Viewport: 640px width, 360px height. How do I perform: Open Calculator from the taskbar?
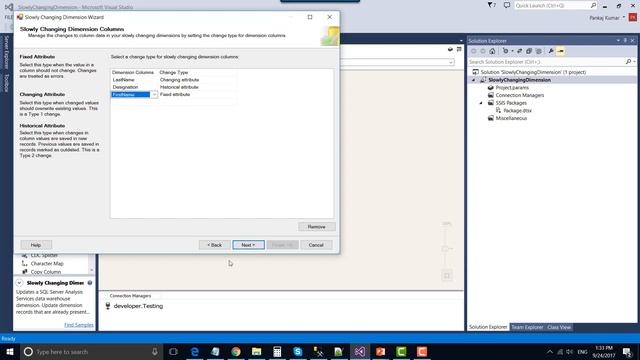(277, 351)
